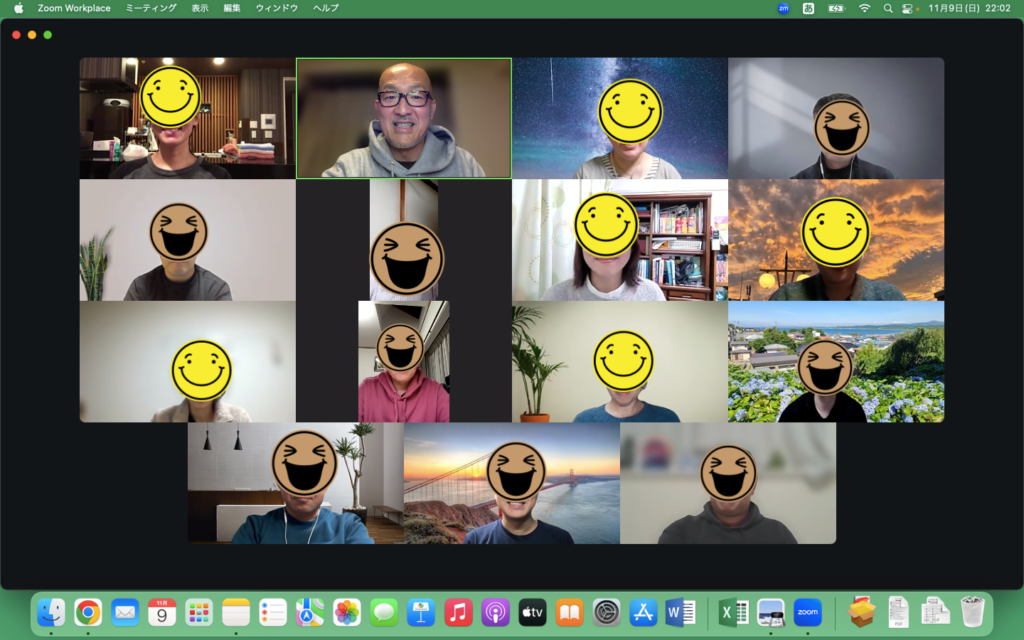This screenshot has width=1024, height=640.
Task: Open Microsoft Excel from the Dock
Action: (734, 612)
